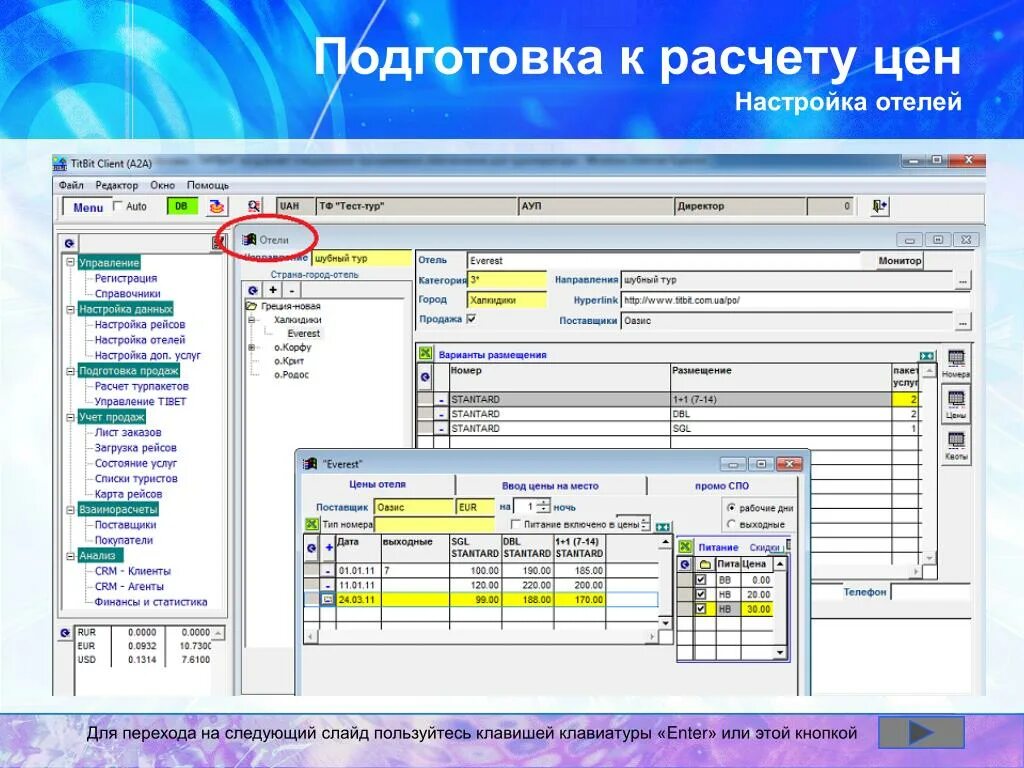Uncheck HB 30.00 meal checkbox

701,609
